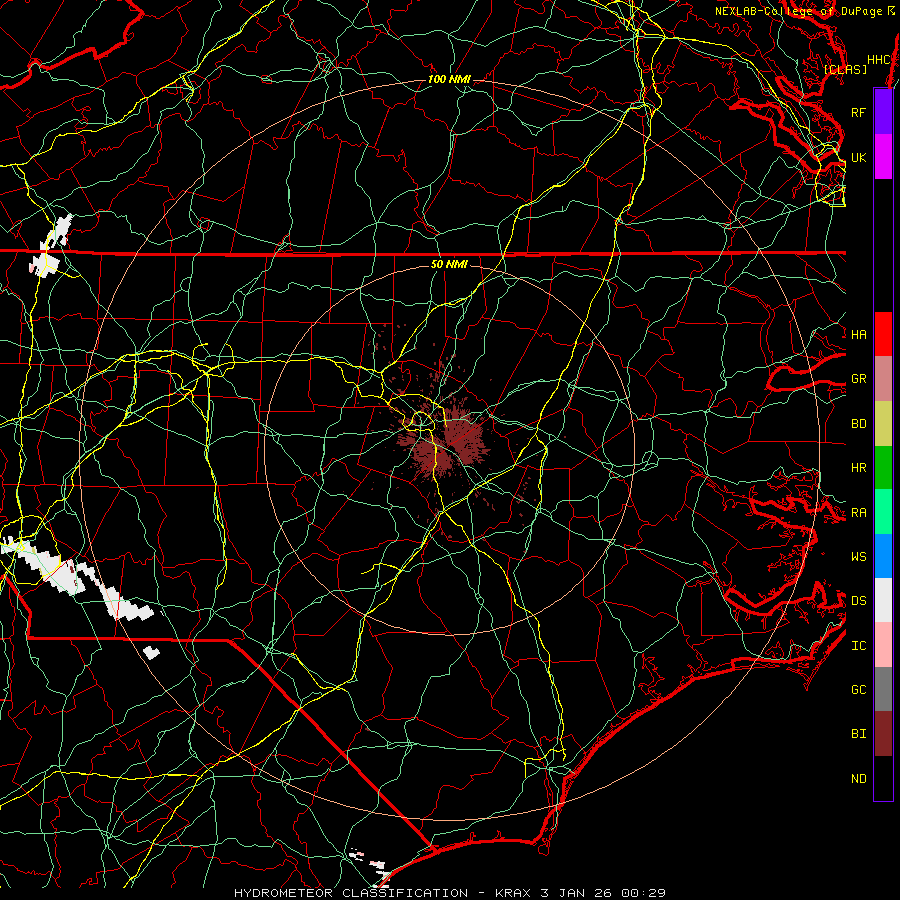
Task: Choose the WS blue legend swatch
Action: [883, 556]
